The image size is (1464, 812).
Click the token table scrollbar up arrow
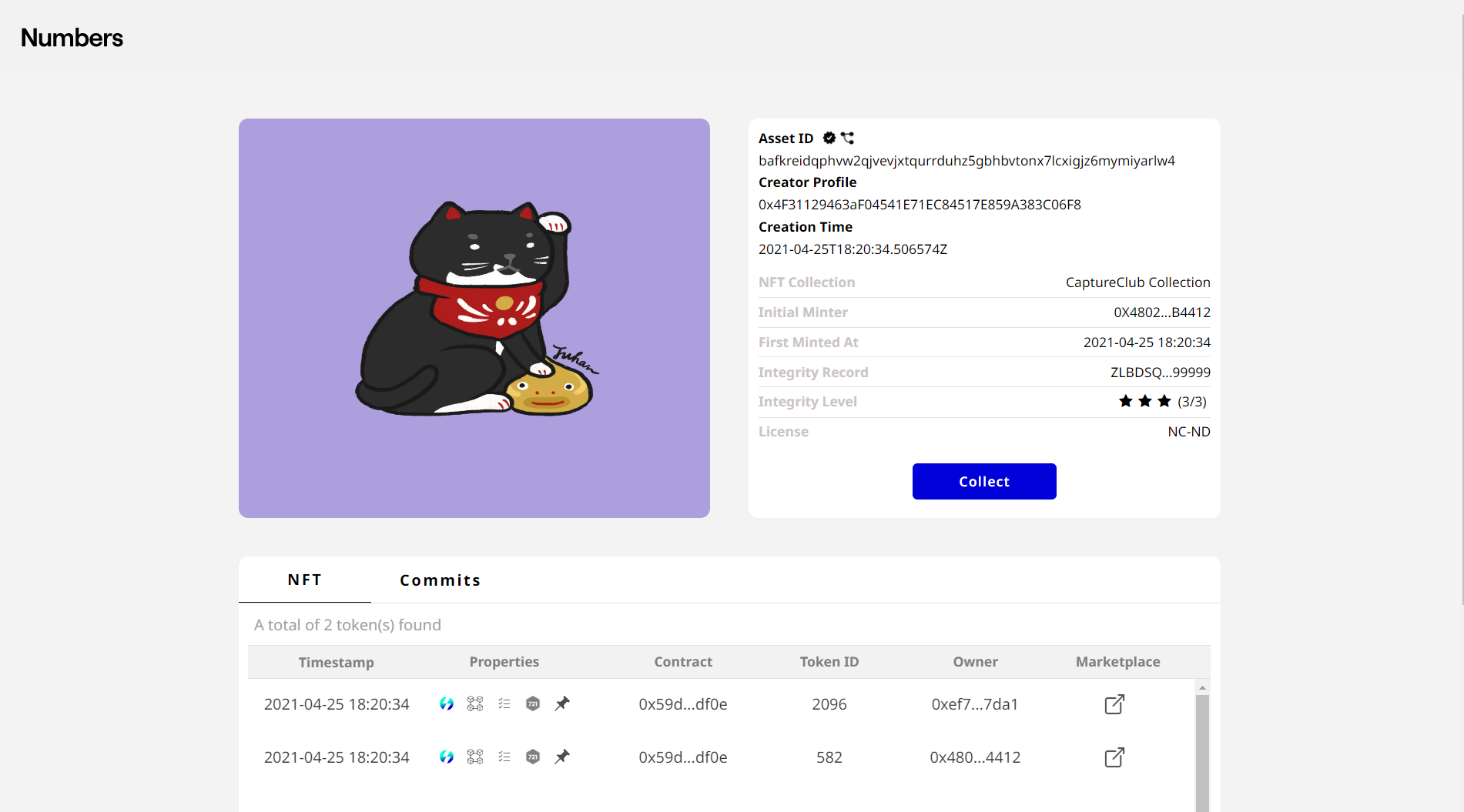1202,687
